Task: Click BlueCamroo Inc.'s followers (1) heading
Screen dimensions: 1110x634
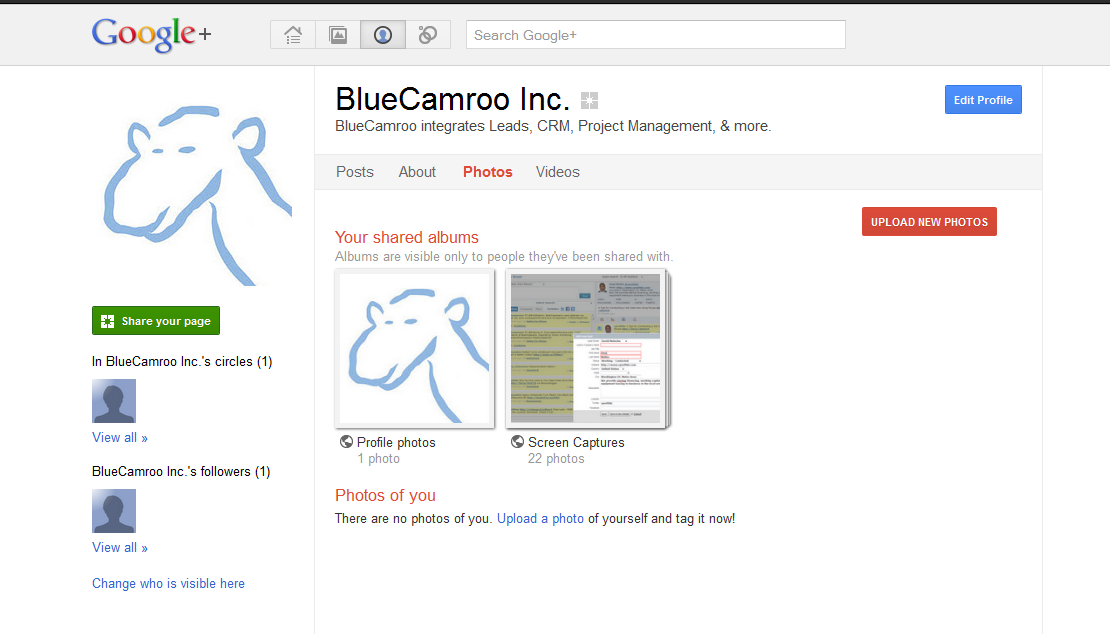Action: (x=181, y=471)
